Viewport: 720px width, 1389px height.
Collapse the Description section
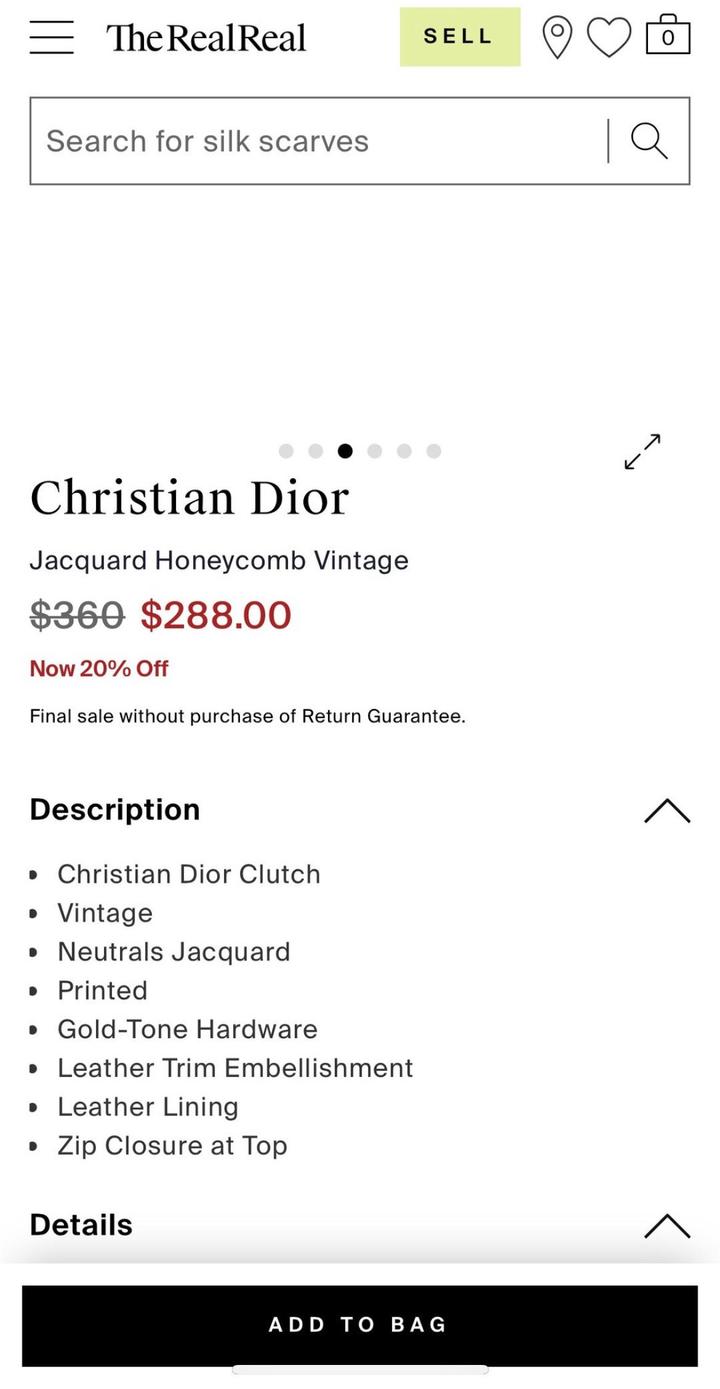click(x=667, y=810)
